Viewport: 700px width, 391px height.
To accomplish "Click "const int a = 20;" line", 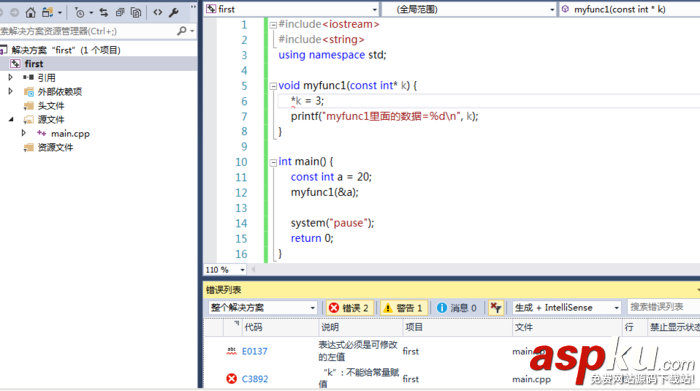I will (x=331, y=177).
